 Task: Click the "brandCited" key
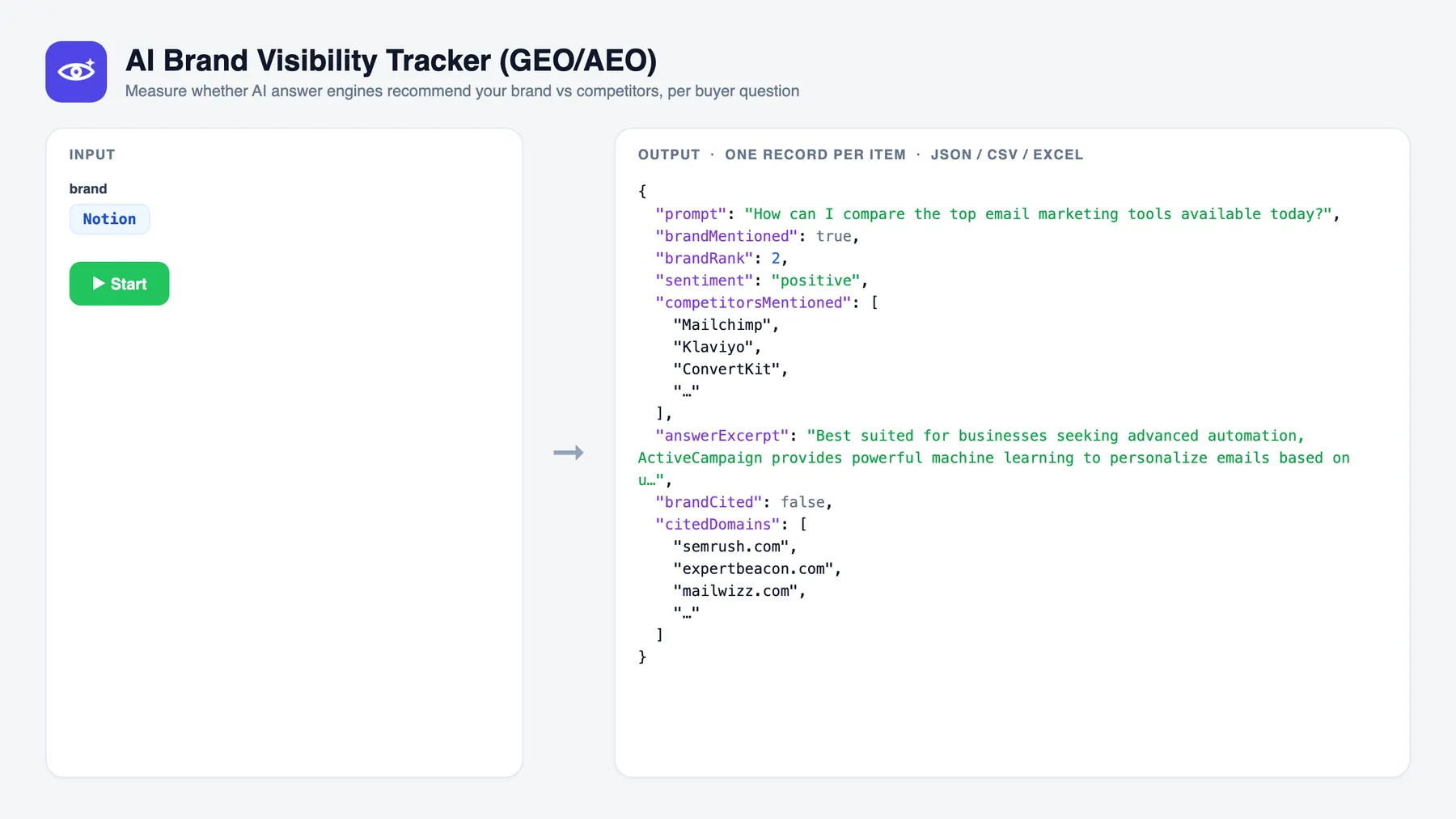(x=709, y=502)
